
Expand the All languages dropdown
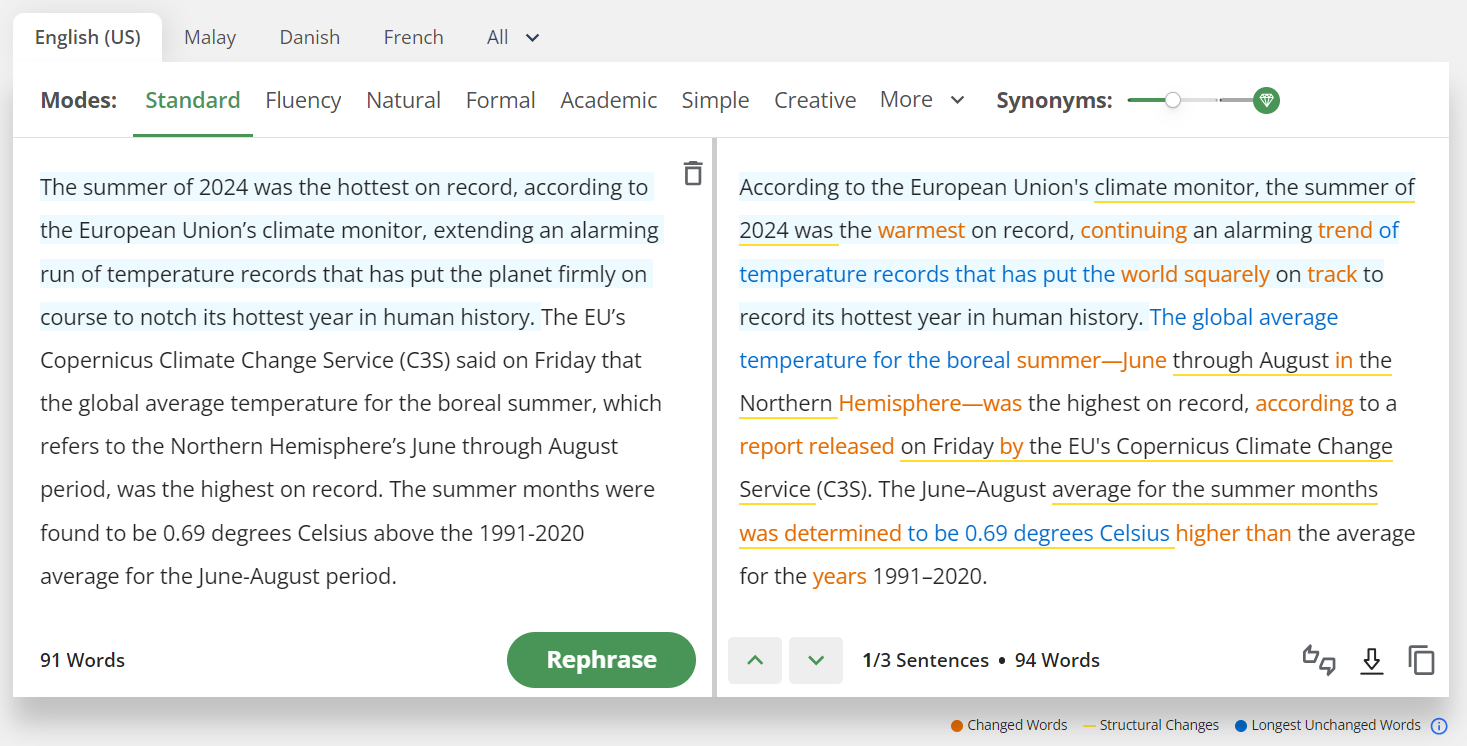coord(513,37)
